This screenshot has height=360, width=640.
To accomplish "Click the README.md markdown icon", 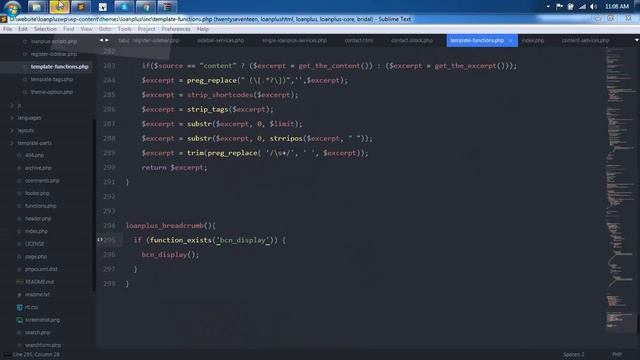I will (19, 282).
